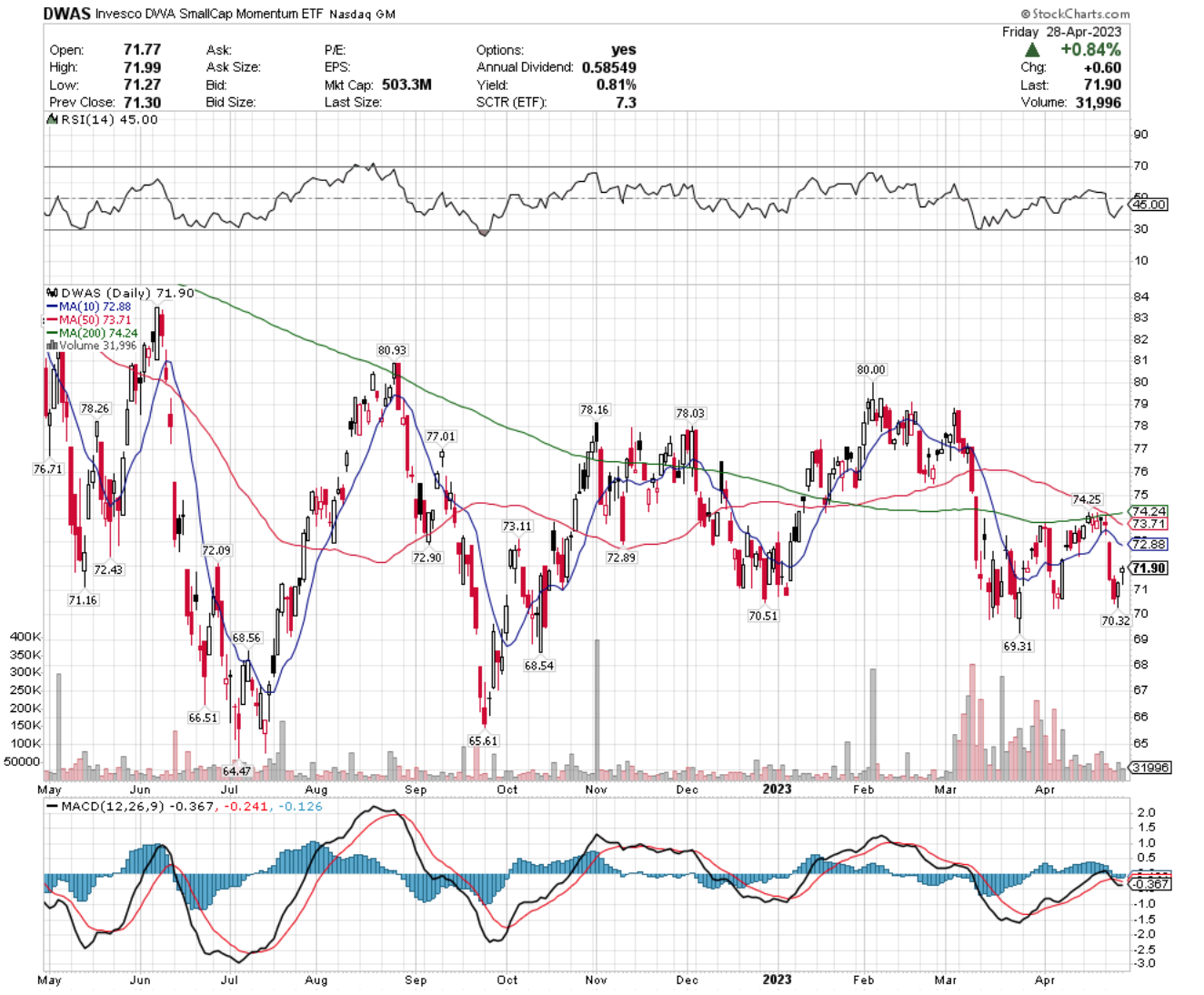Click the Annual Dividend 0.58549 value
The width and height of the screenshot is (1204, 995).
coord(609,67)
